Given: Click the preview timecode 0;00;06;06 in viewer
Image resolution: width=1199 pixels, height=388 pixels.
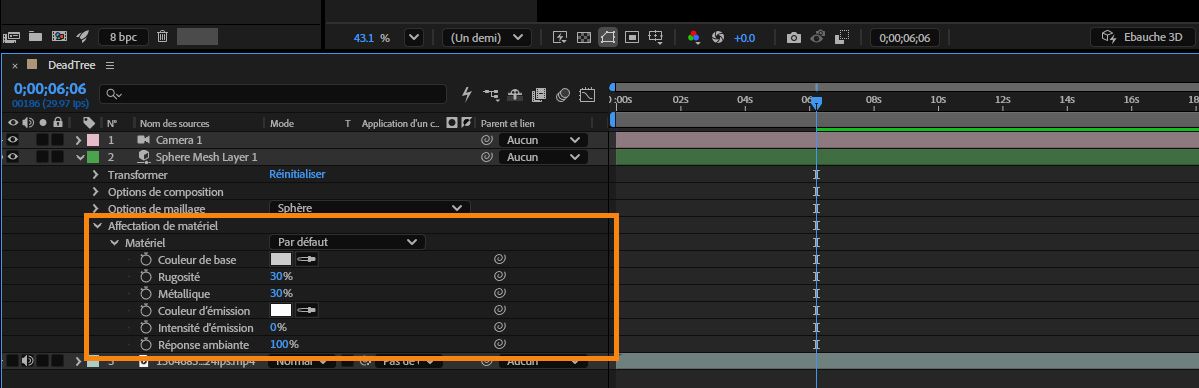Looking at the screenshot, I should (905, 37).
